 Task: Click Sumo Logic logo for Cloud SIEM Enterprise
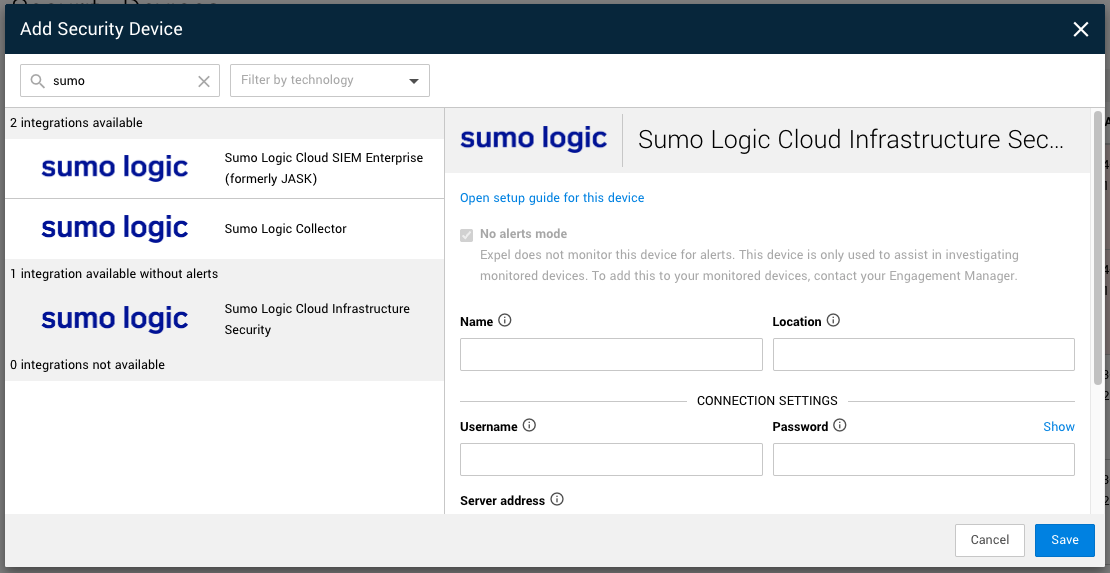click(115, 168)
